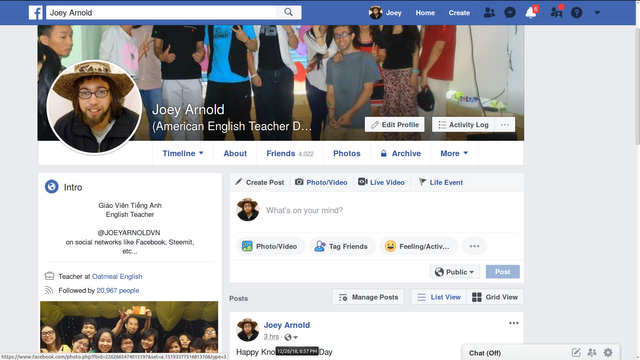Open the Public audience dropdown
This screenshot has height=360, width=640.
click(455, 272)
